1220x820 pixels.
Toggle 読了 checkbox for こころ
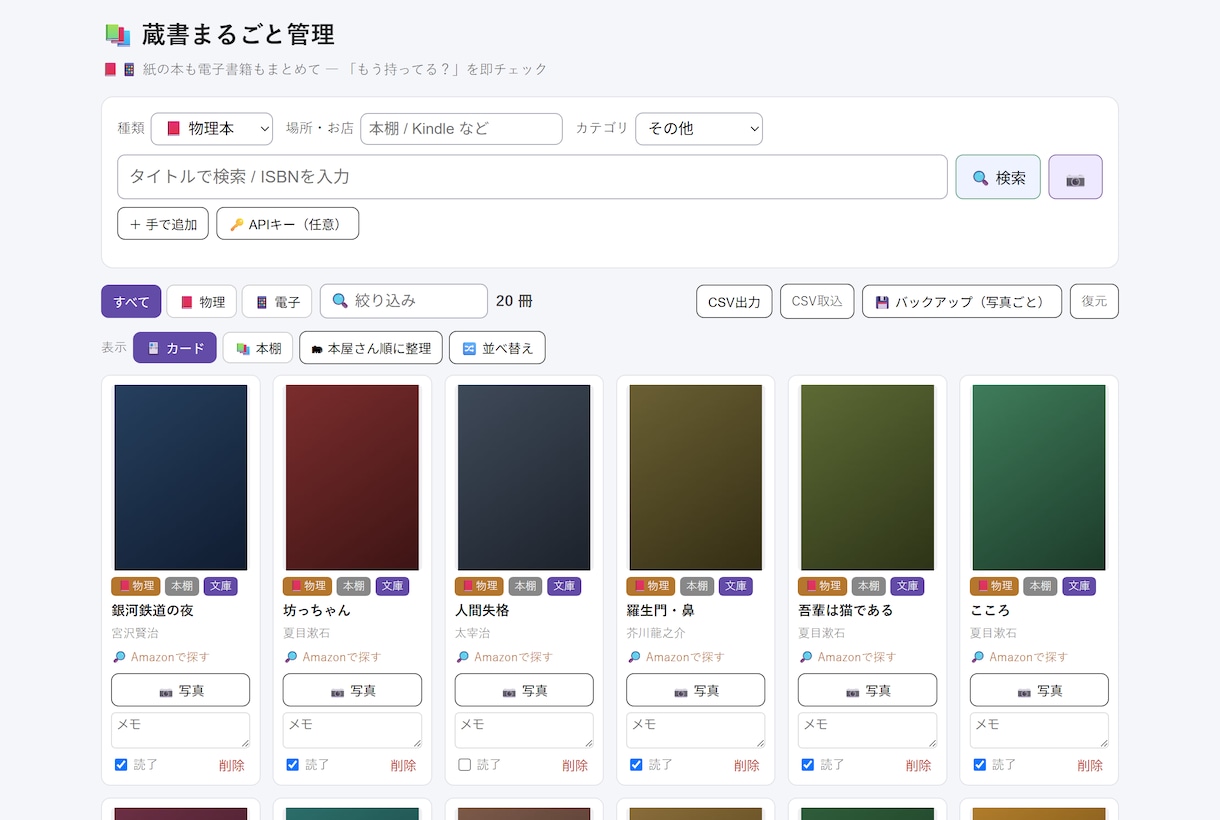pos(980,765)
